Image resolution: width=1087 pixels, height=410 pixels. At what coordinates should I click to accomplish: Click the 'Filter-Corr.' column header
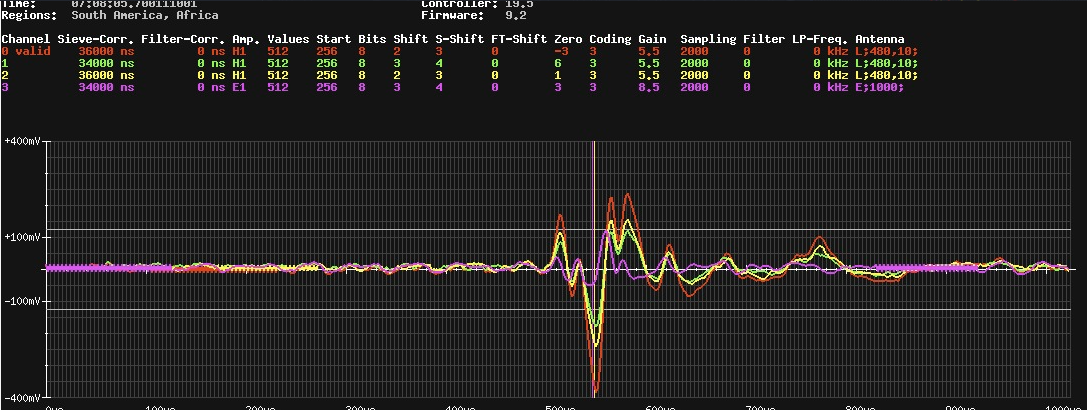183,40
